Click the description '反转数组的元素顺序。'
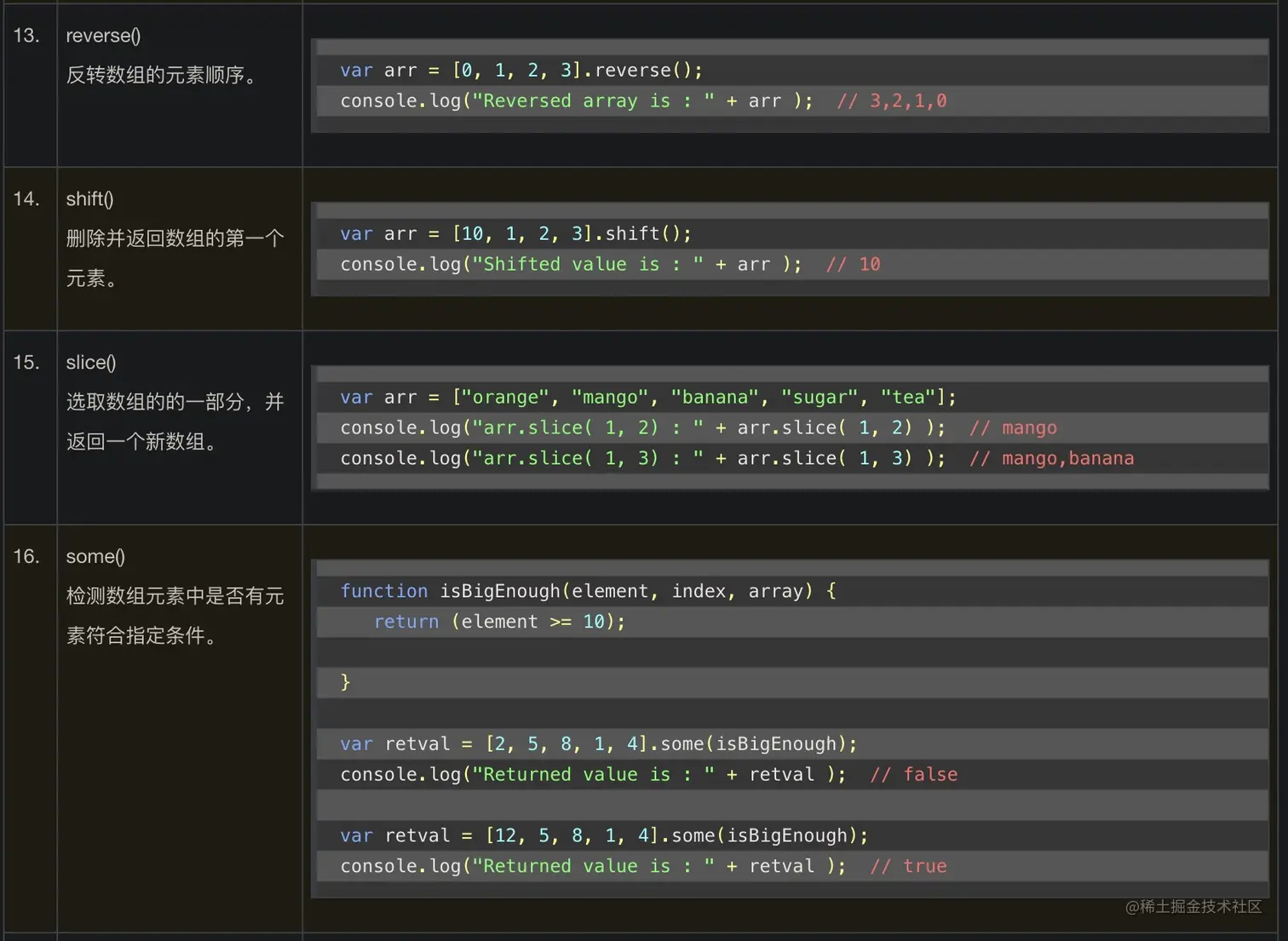This screenshot has width=1288, height=941. tap(162, 75)
